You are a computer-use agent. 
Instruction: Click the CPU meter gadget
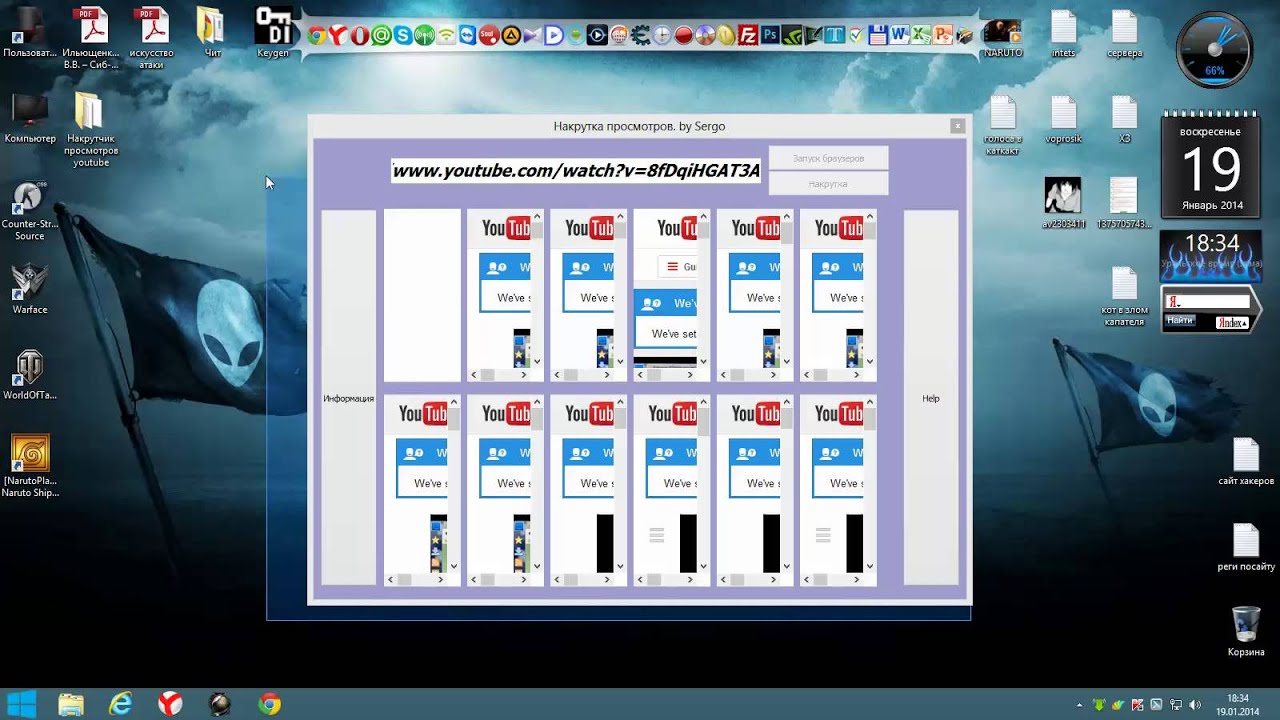[x=1214, y=50]
